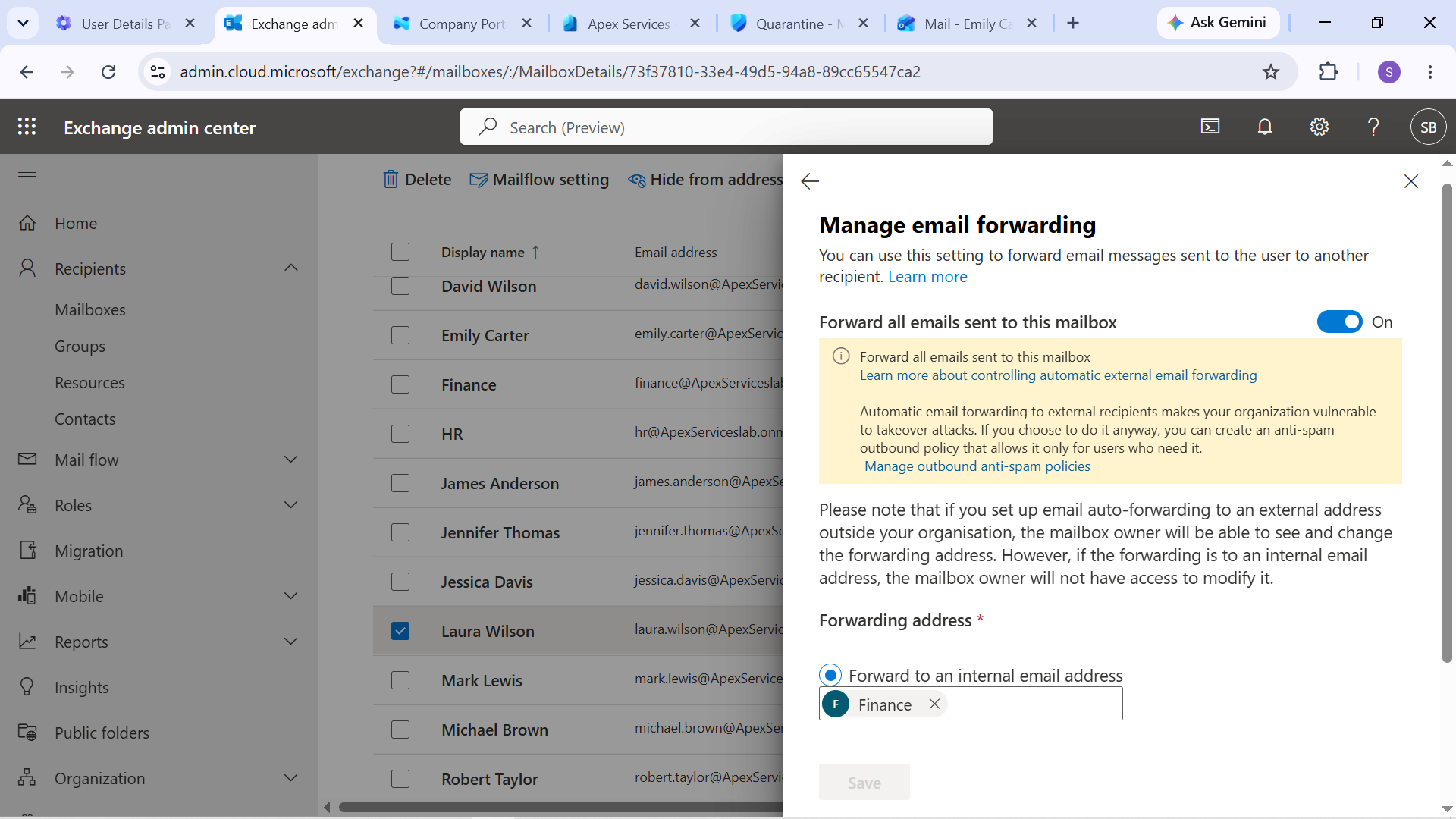Viewport: 1456px width, 819px height.
Task: Open the Cloud Shell terminal icon
Action: click(1210, 127)
